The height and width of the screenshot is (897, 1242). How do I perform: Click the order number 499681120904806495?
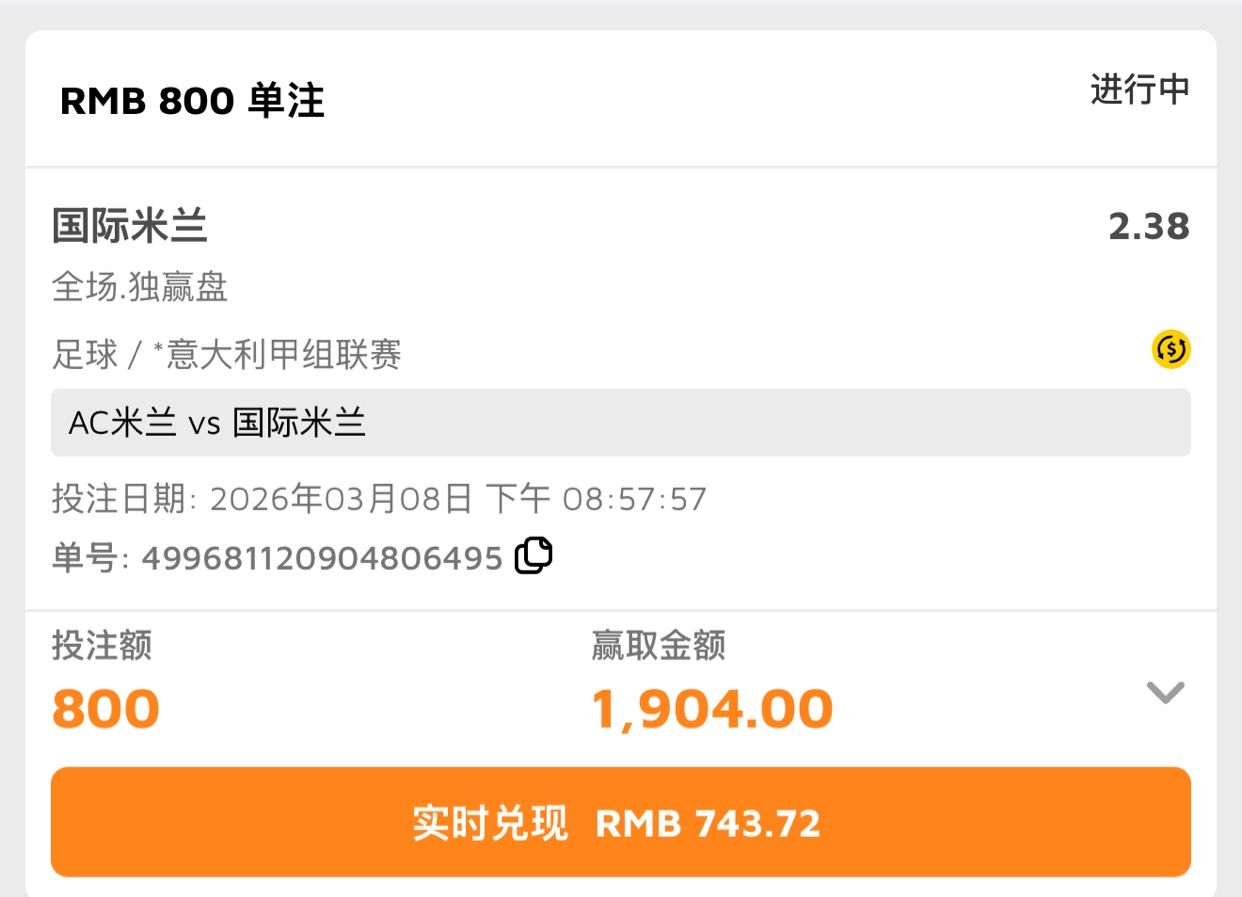(322, 558)
